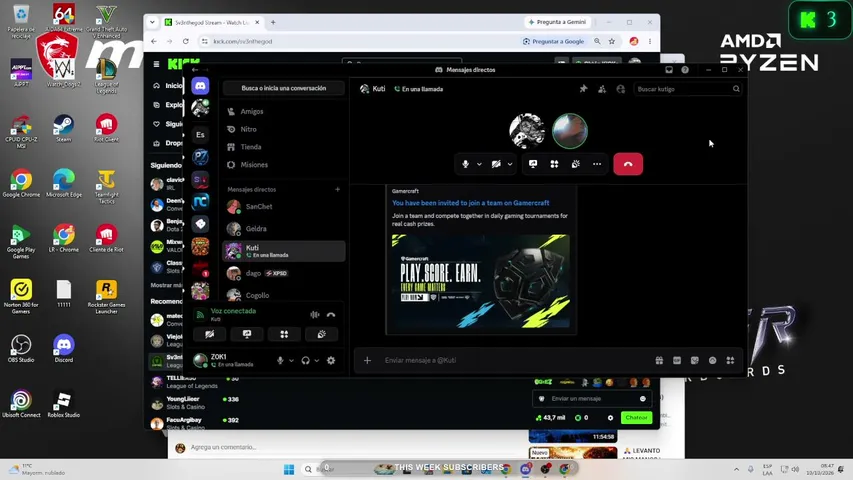Open dago direct message

(x=283, y=273)
